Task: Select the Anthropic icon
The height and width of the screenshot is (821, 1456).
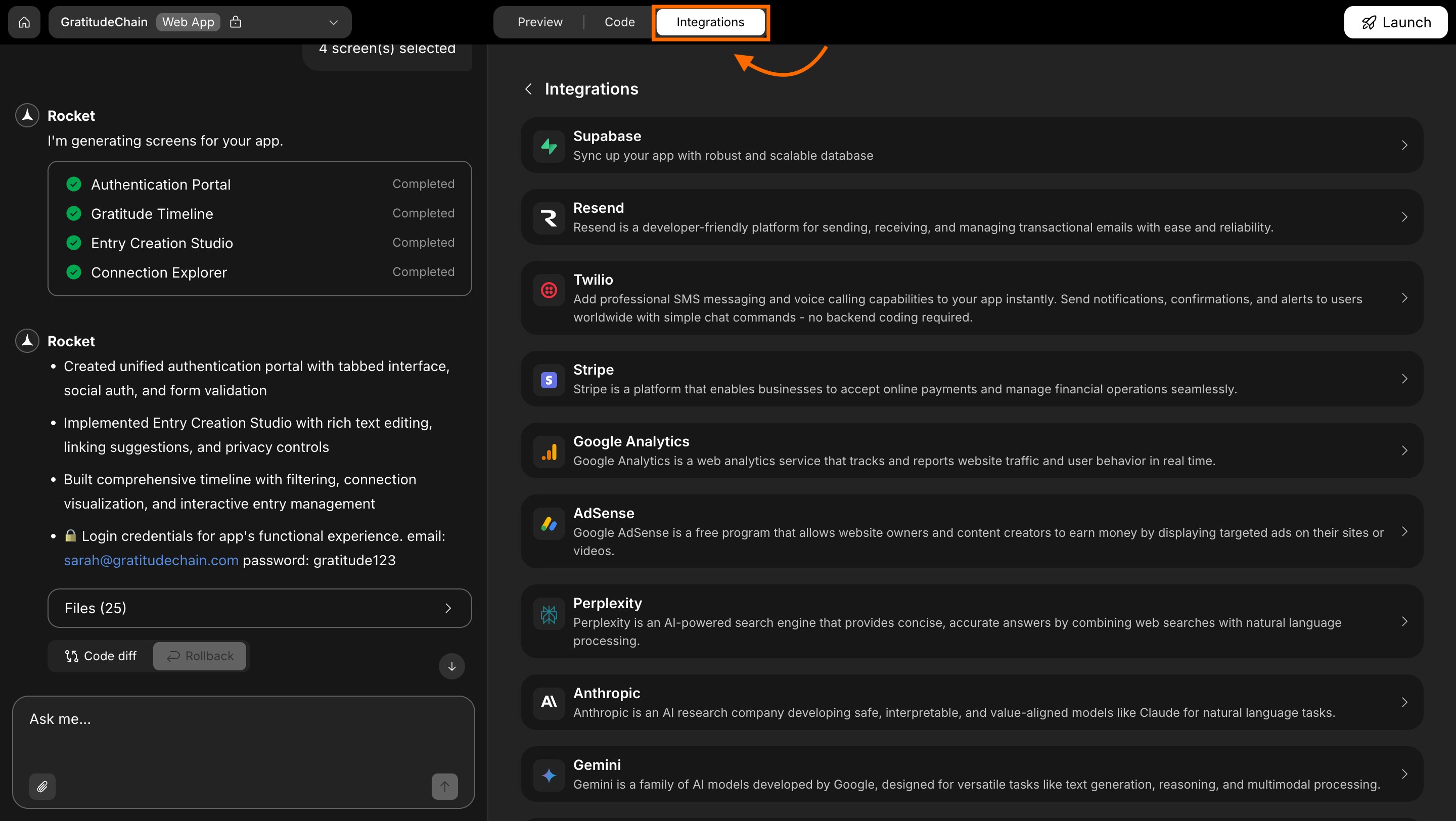Action: click(548, 702)
